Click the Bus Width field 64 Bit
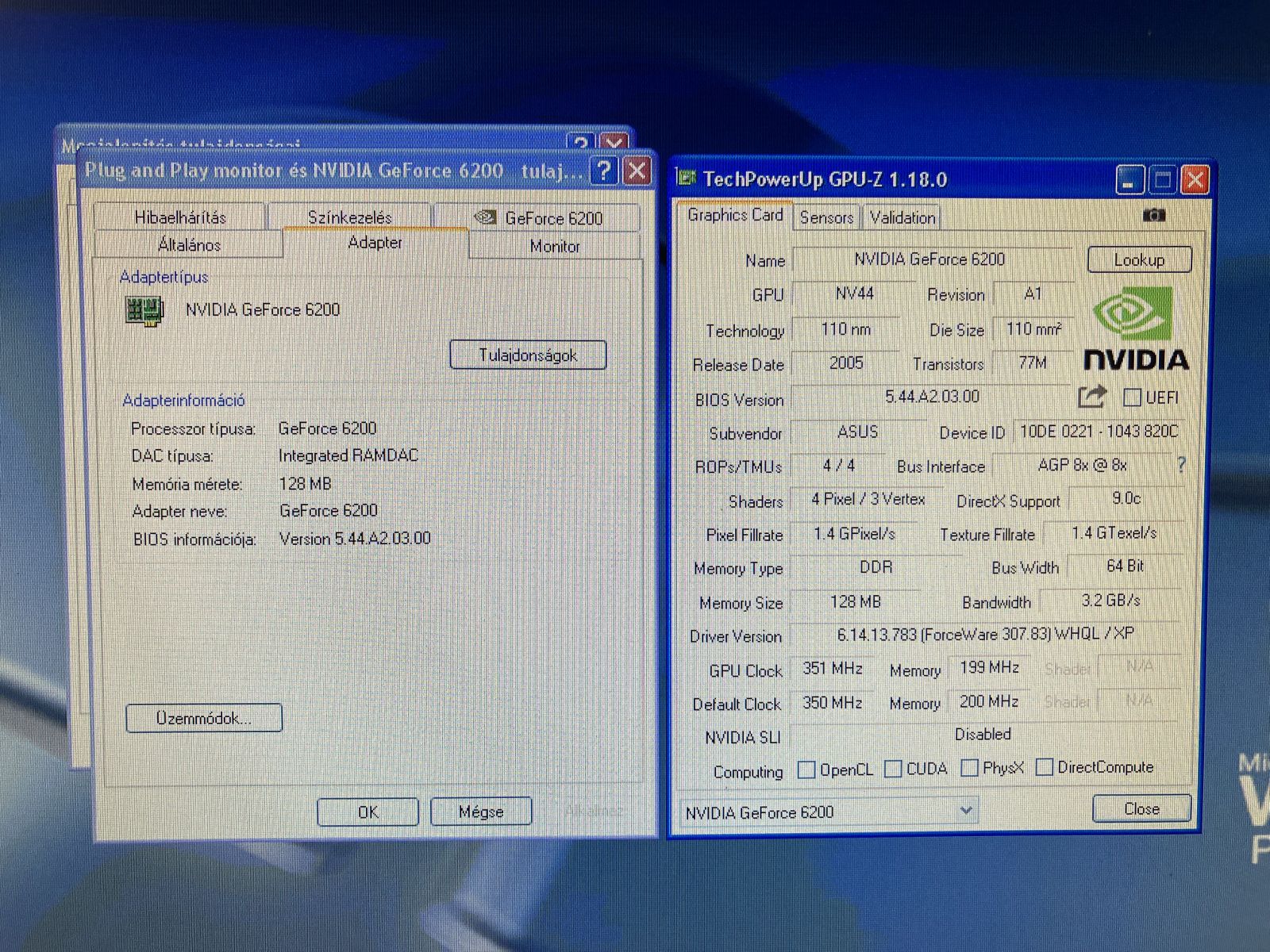 click(x=1125, y=566)
